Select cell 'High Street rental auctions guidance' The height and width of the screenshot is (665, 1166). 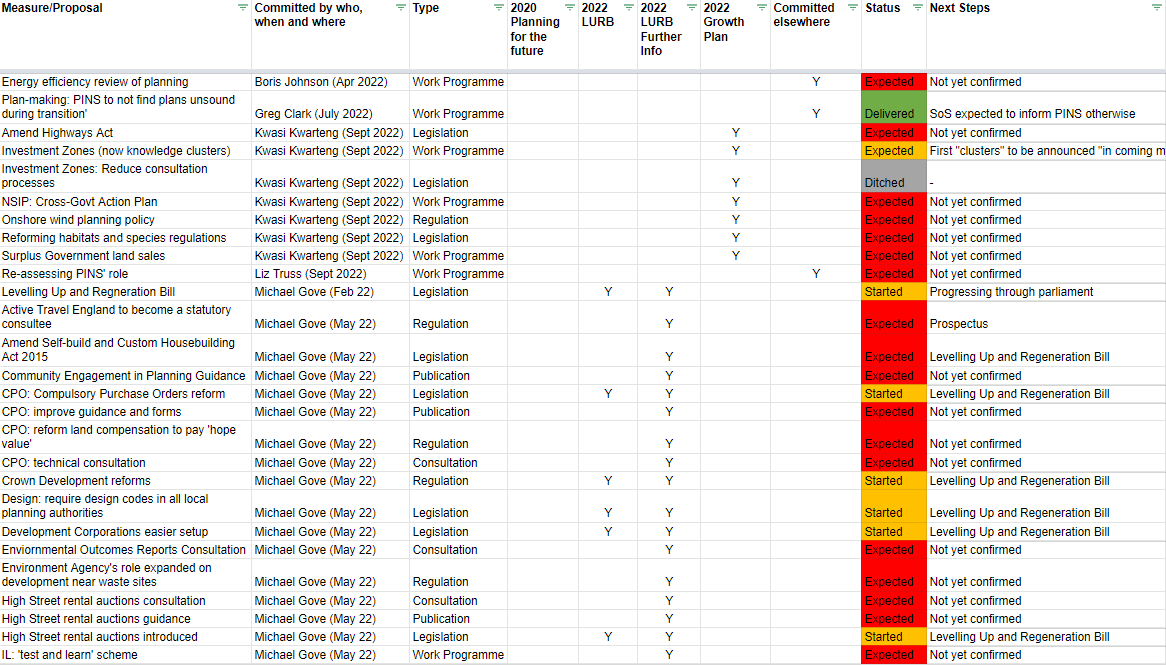coord(126,619)
